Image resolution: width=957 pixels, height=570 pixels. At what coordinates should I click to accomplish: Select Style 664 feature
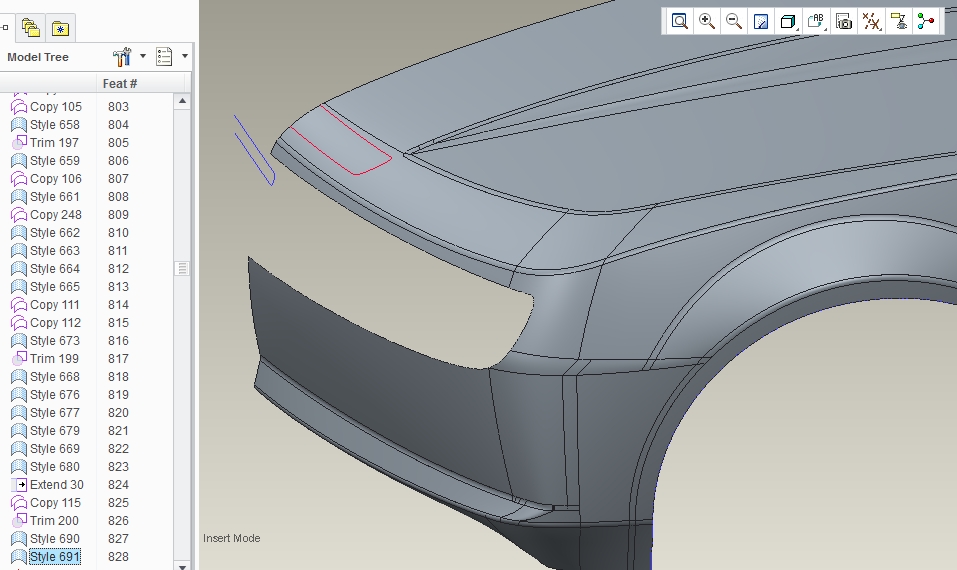(x=55, y=269)
